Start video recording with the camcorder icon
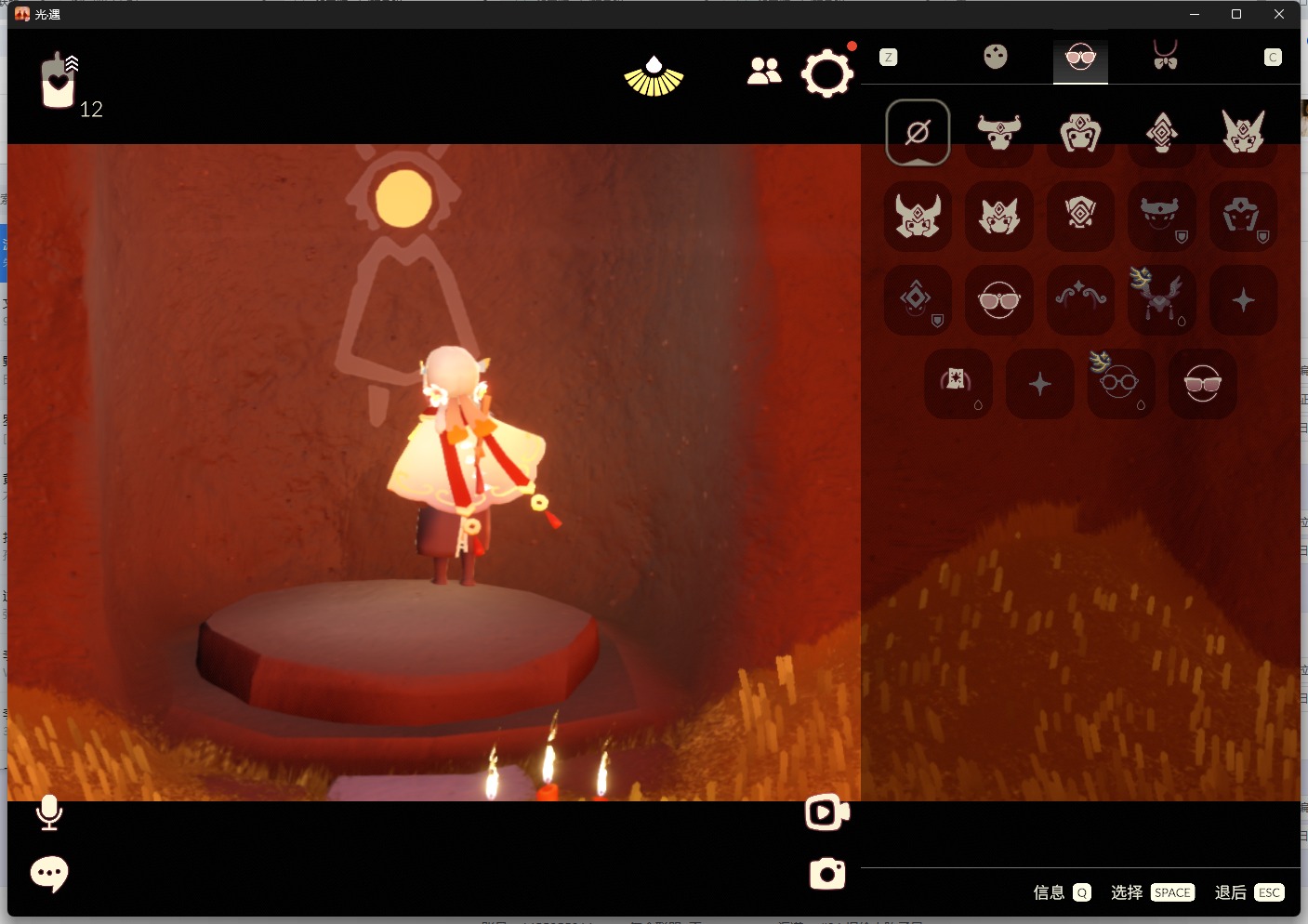This screenshot has width=1308, height=924. pos(826,812)
